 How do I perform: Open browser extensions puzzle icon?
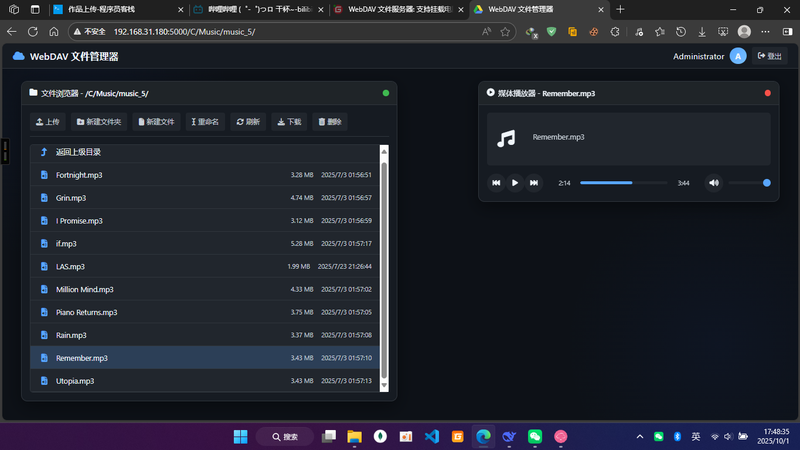coord(615,32)
